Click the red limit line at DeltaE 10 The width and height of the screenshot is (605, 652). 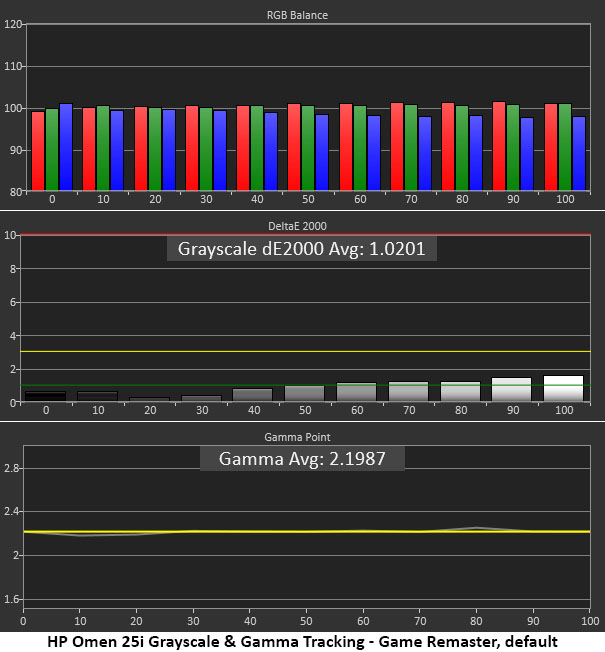click(306, 235)
